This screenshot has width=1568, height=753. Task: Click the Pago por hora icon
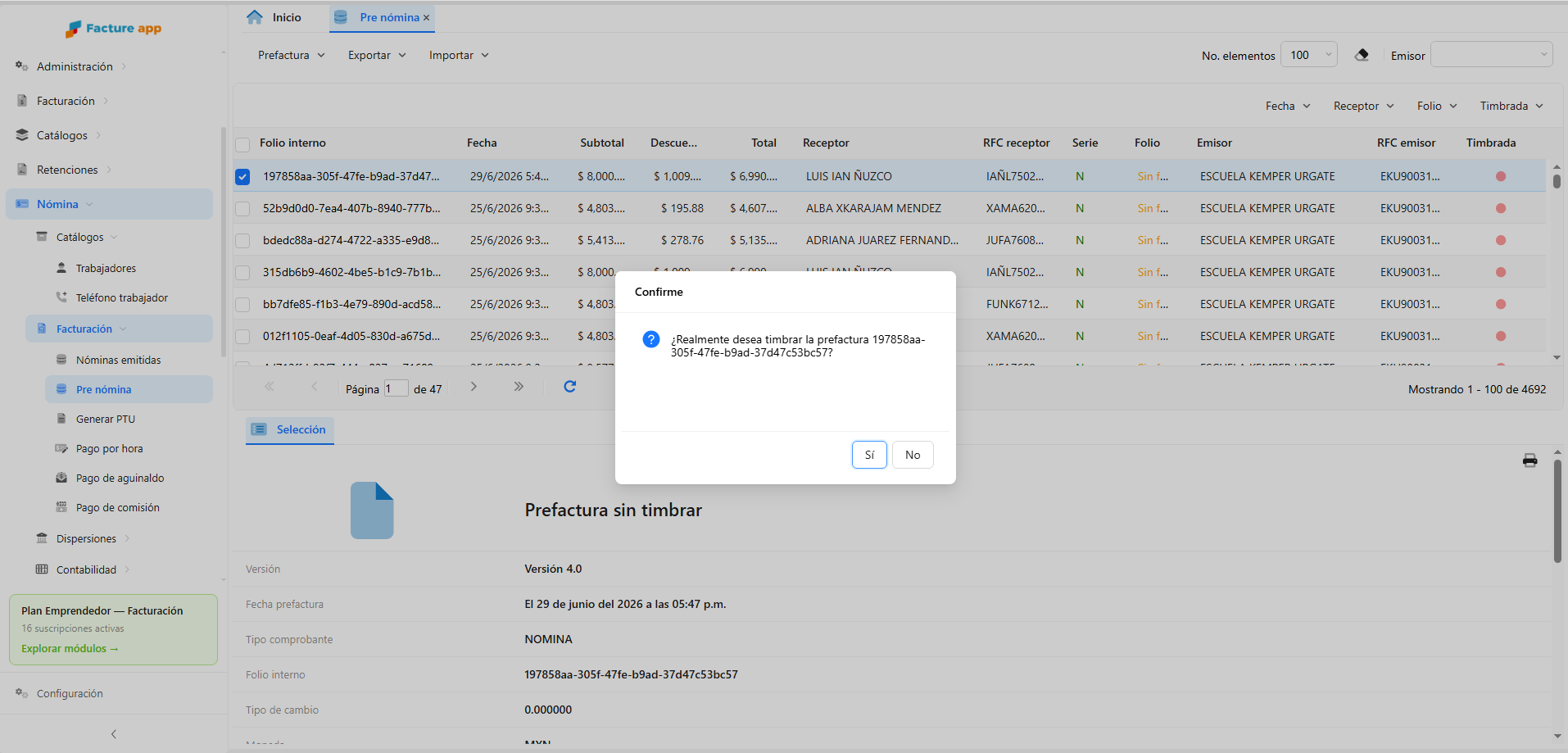[x=61, y=448]
